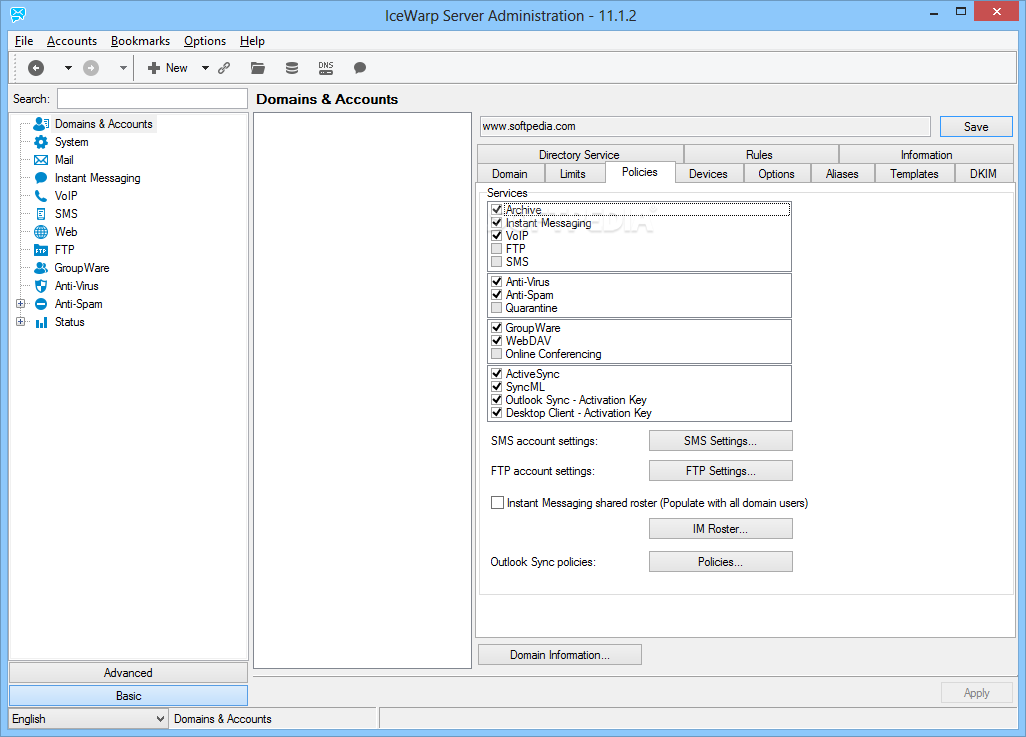Viewport: 1026px width, 737px height.
Task: Select the System gear icon in tree
Action: pos(41,142)
